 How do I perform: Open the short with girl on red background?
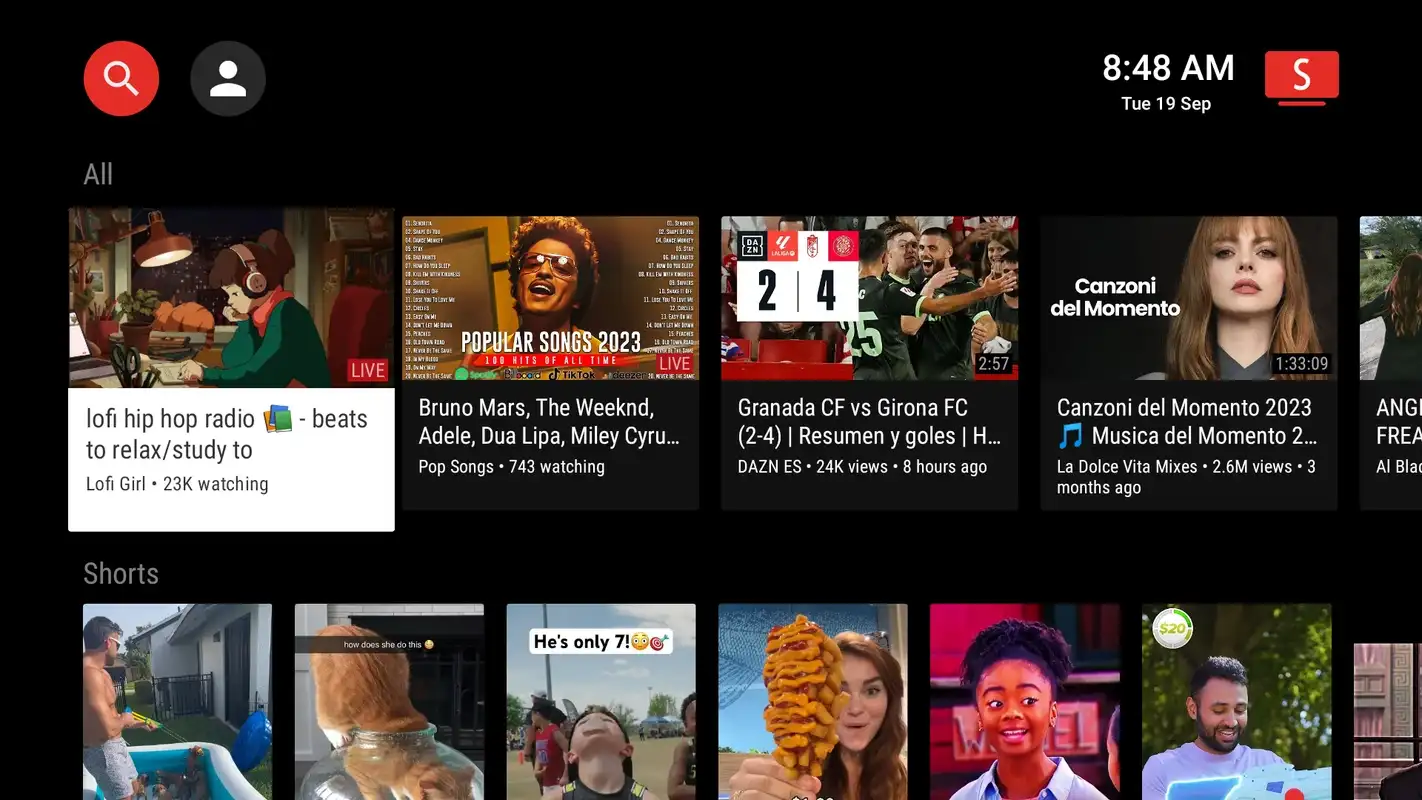[1024, 700]
